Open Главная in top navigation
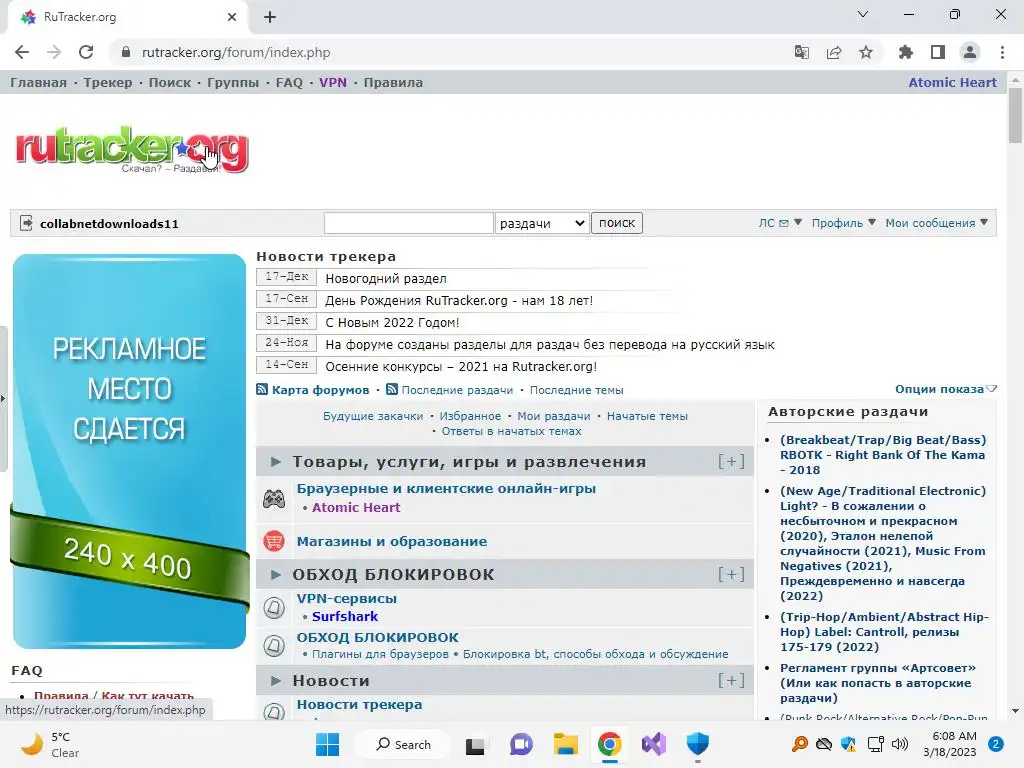 (39, 83)
